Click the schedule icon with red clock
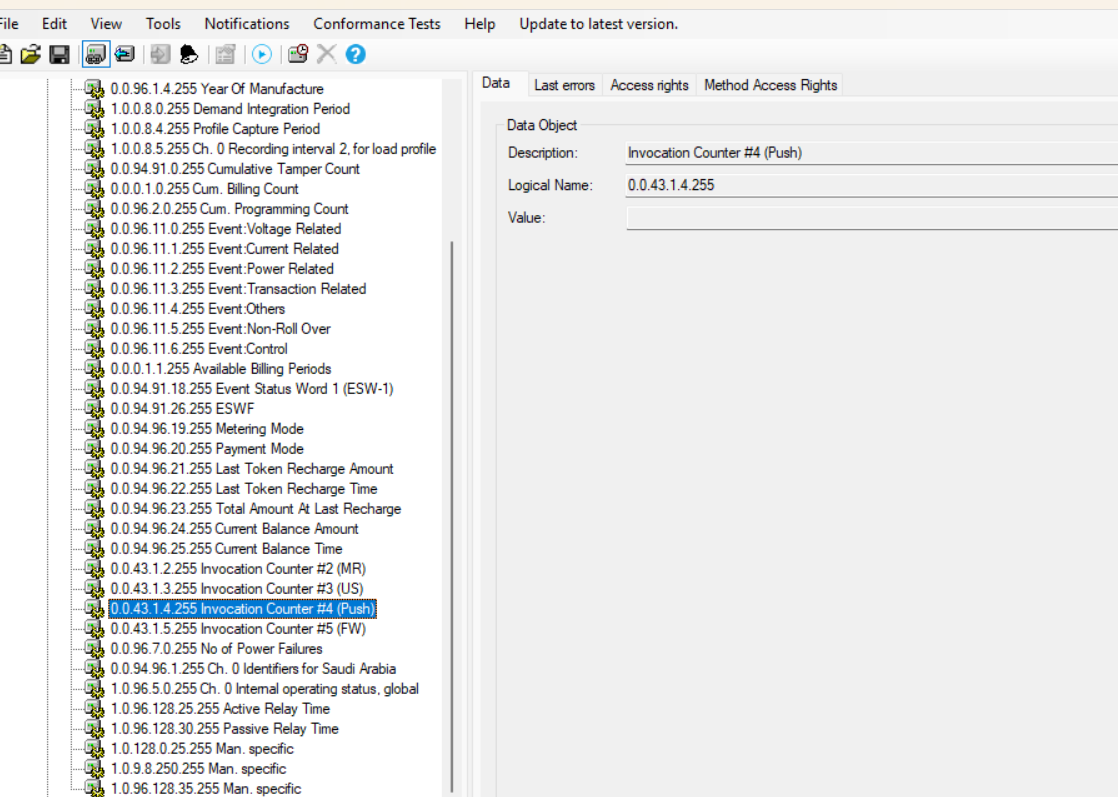The height and width of the screenshot is (797, 1118). click(298, 54)
